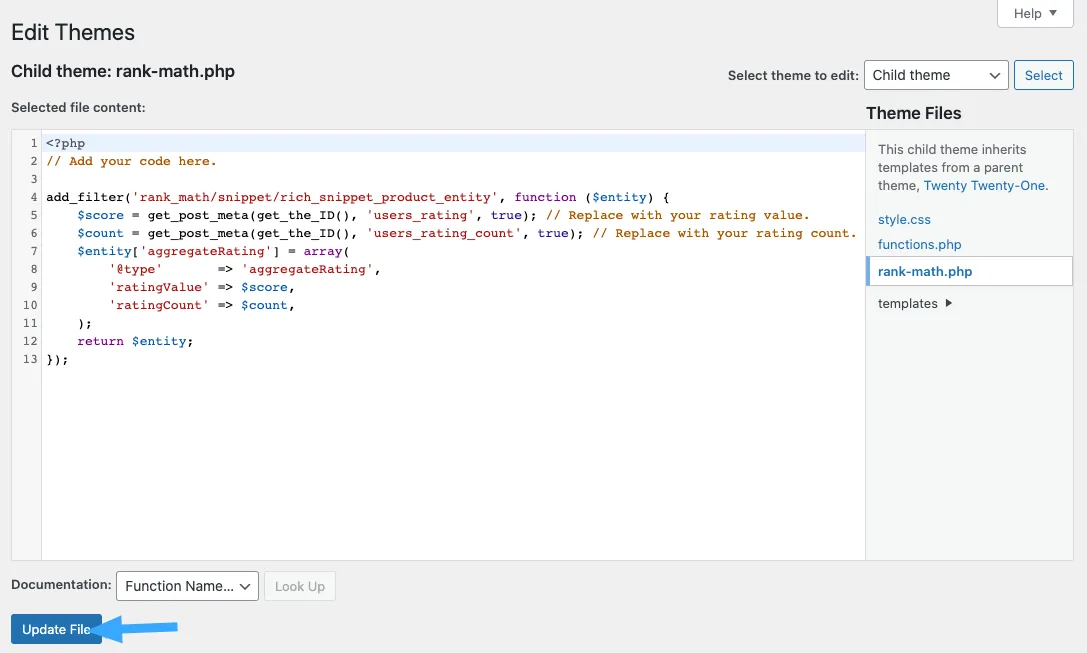This screenshot has height=653, width=1087.
Task: Click the closing '});' on line 13
Action: point(57,360)
